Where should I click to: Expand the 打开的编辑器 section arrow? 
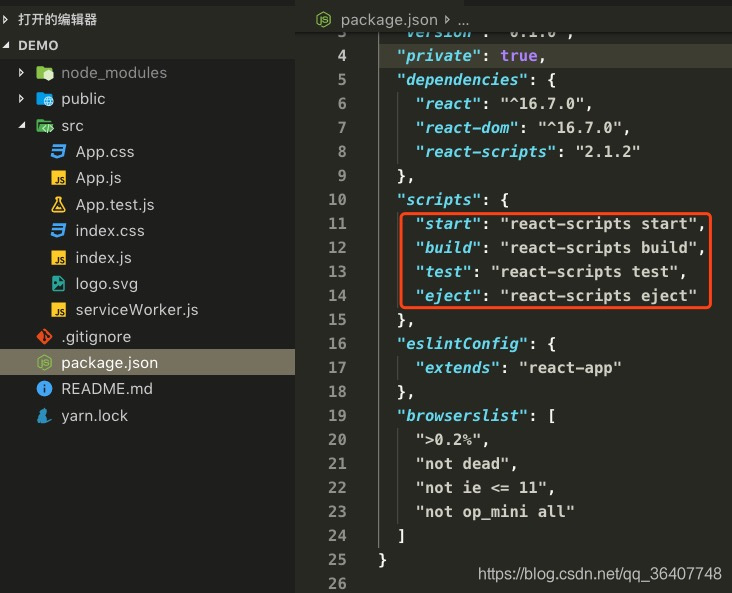coord(6,20)
